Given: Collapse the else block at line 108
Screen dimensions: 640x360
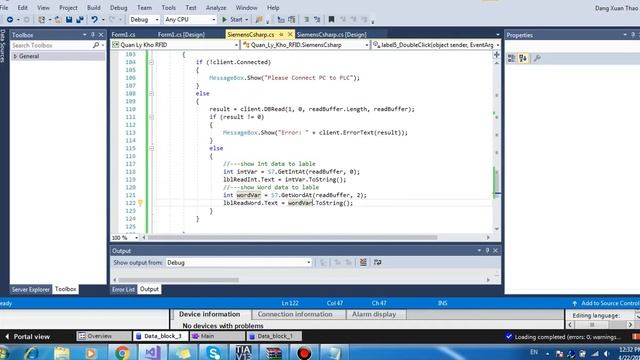Looking at the screenshot, I should point(151,93).
